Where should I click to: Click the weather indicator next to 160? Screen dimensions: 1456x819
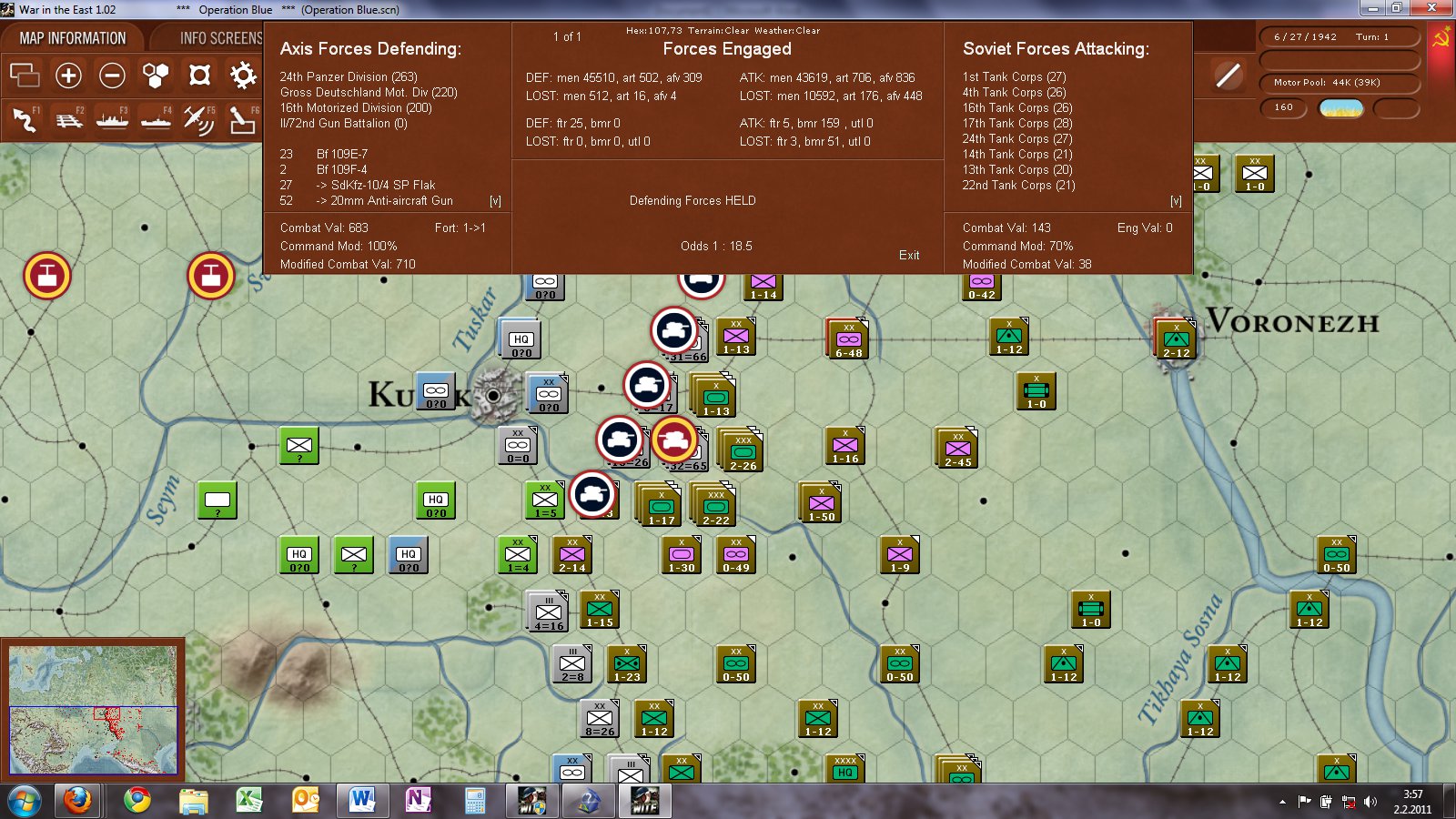1341,108
